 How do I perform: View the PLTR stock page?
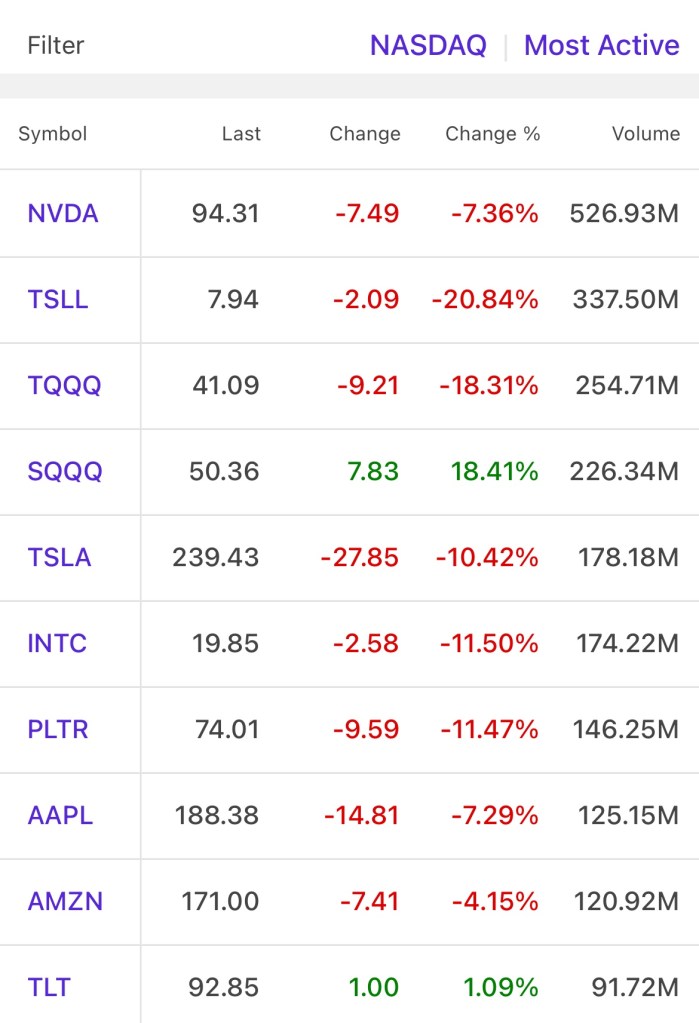coord(58,729)
